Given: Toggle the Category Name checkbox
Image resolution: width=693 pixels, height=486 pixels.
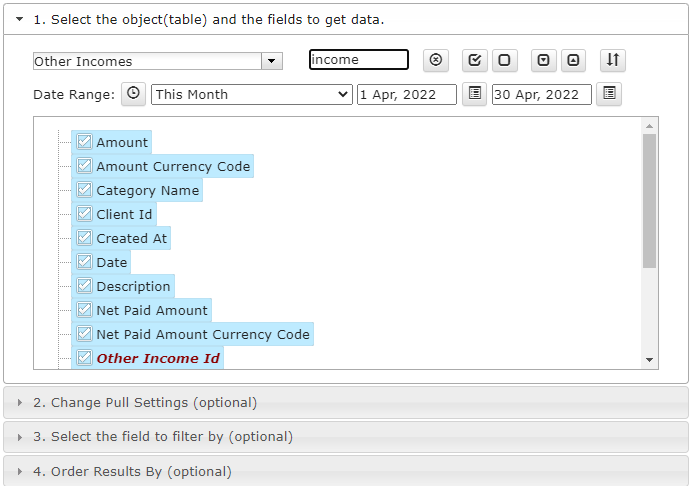Looking at the screenshot, I should click(x=84, y=190).
